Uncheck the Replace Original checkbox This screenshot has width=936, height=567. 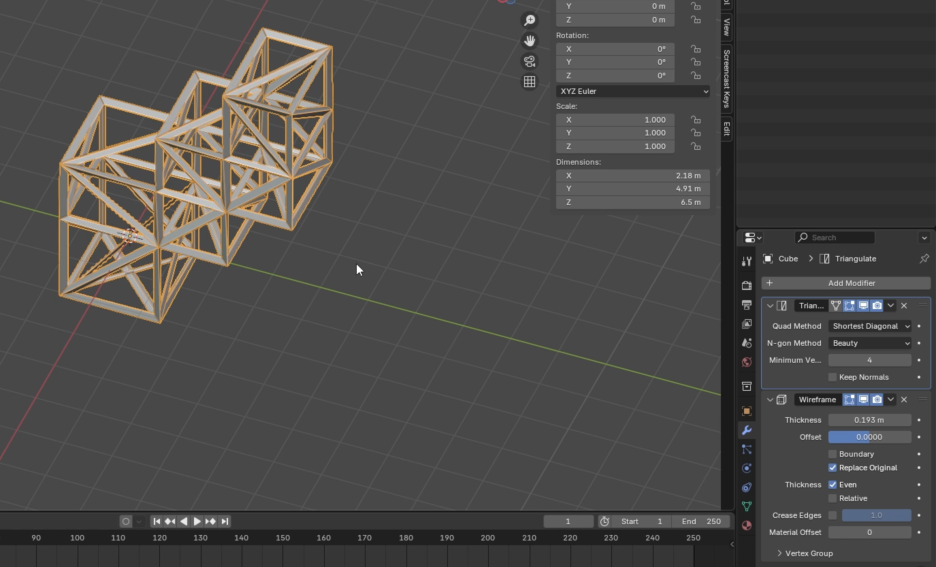833,468
